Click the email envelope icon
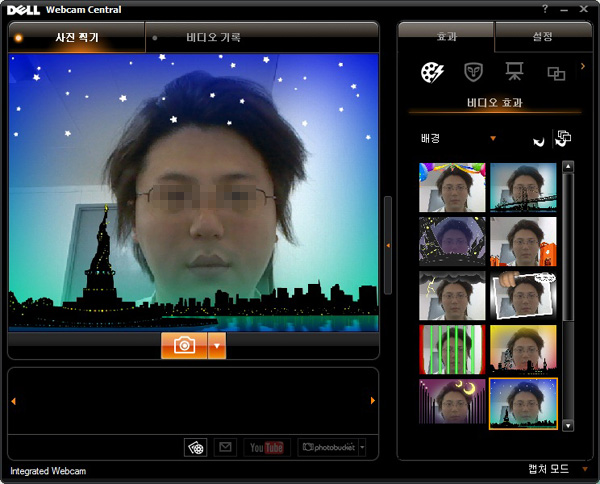 pos(225,447)
